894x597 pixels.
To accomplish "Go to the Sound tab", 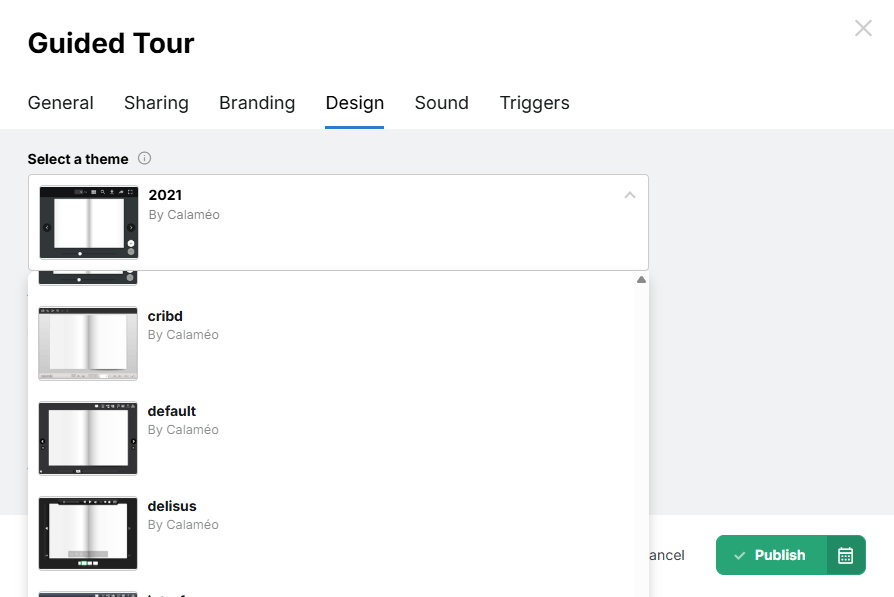I will click(442, 103).
